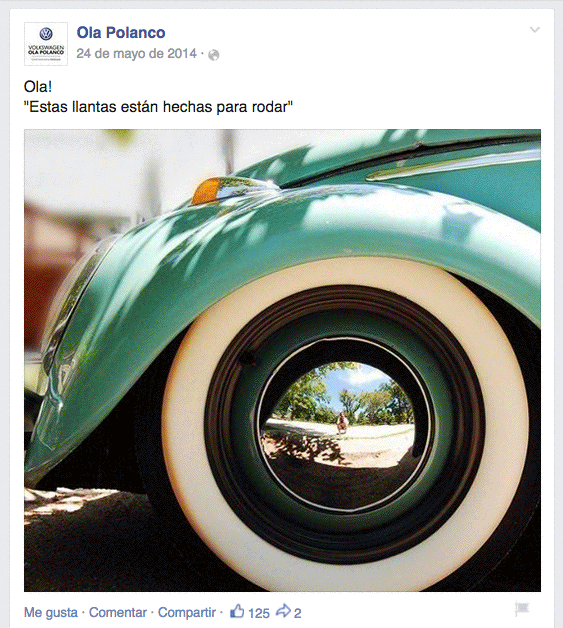
Task: Open the green Beetle fender photo
Action: [282, 360]
